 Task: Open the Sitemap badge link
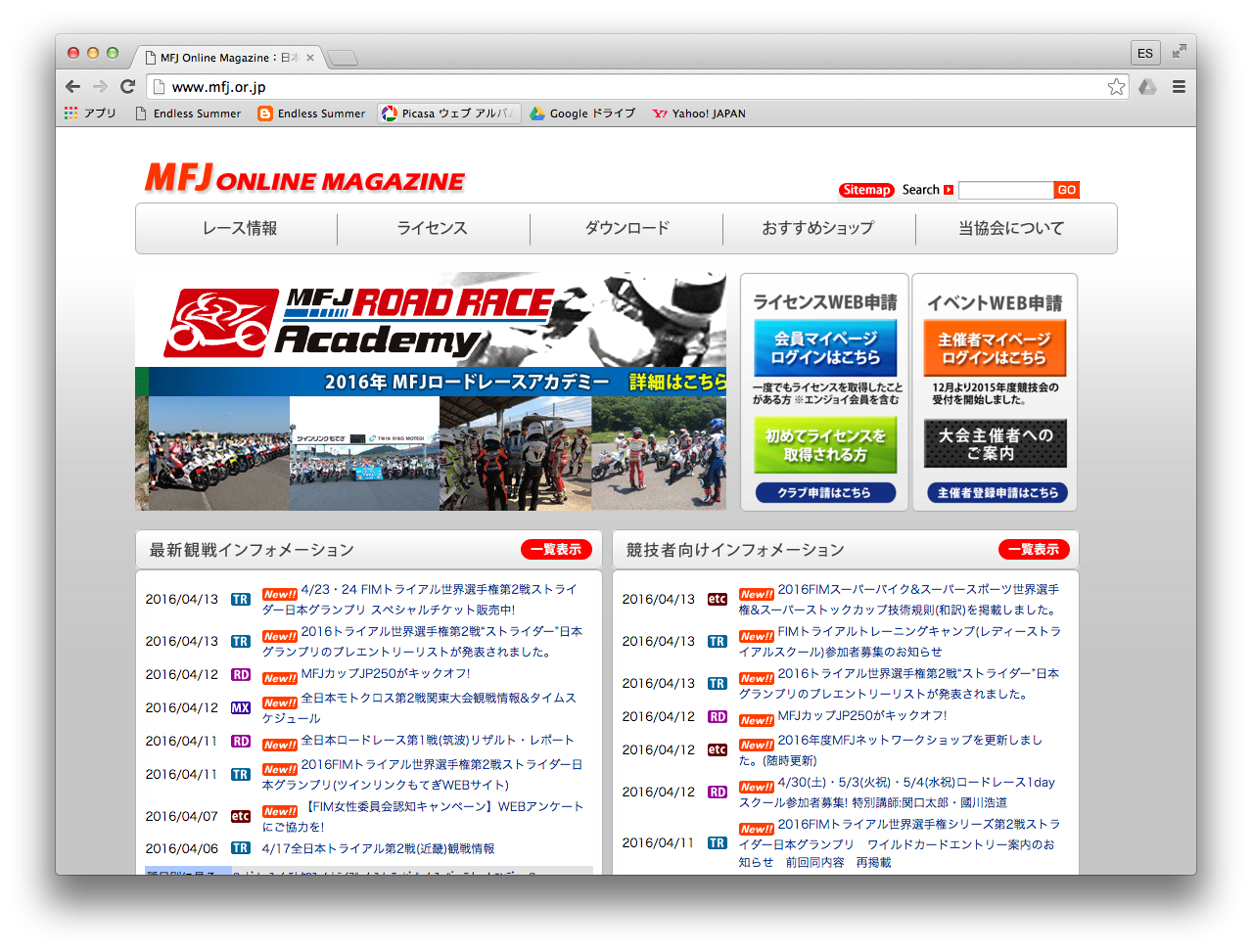coord(866,190)
